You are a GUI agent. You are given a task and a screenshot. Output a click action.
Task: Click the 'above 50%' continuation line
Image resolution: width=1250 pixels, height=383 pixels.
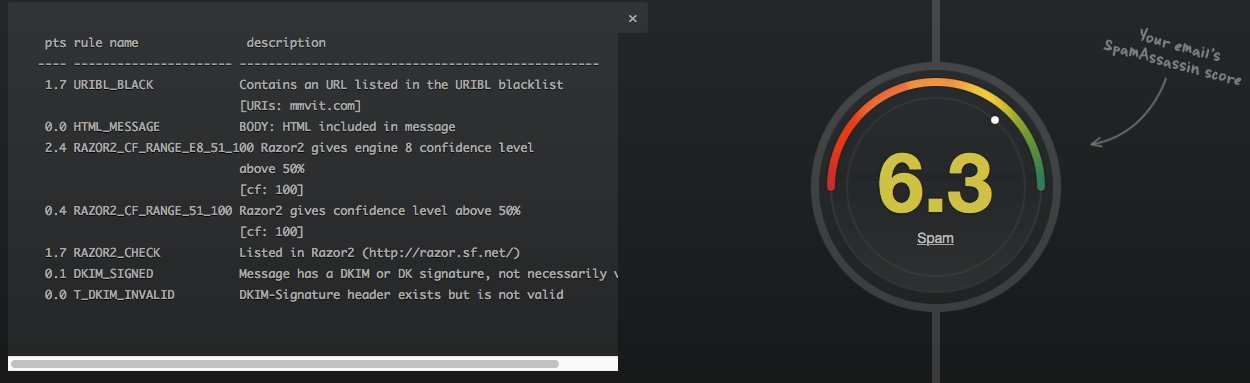coord(271,169)
